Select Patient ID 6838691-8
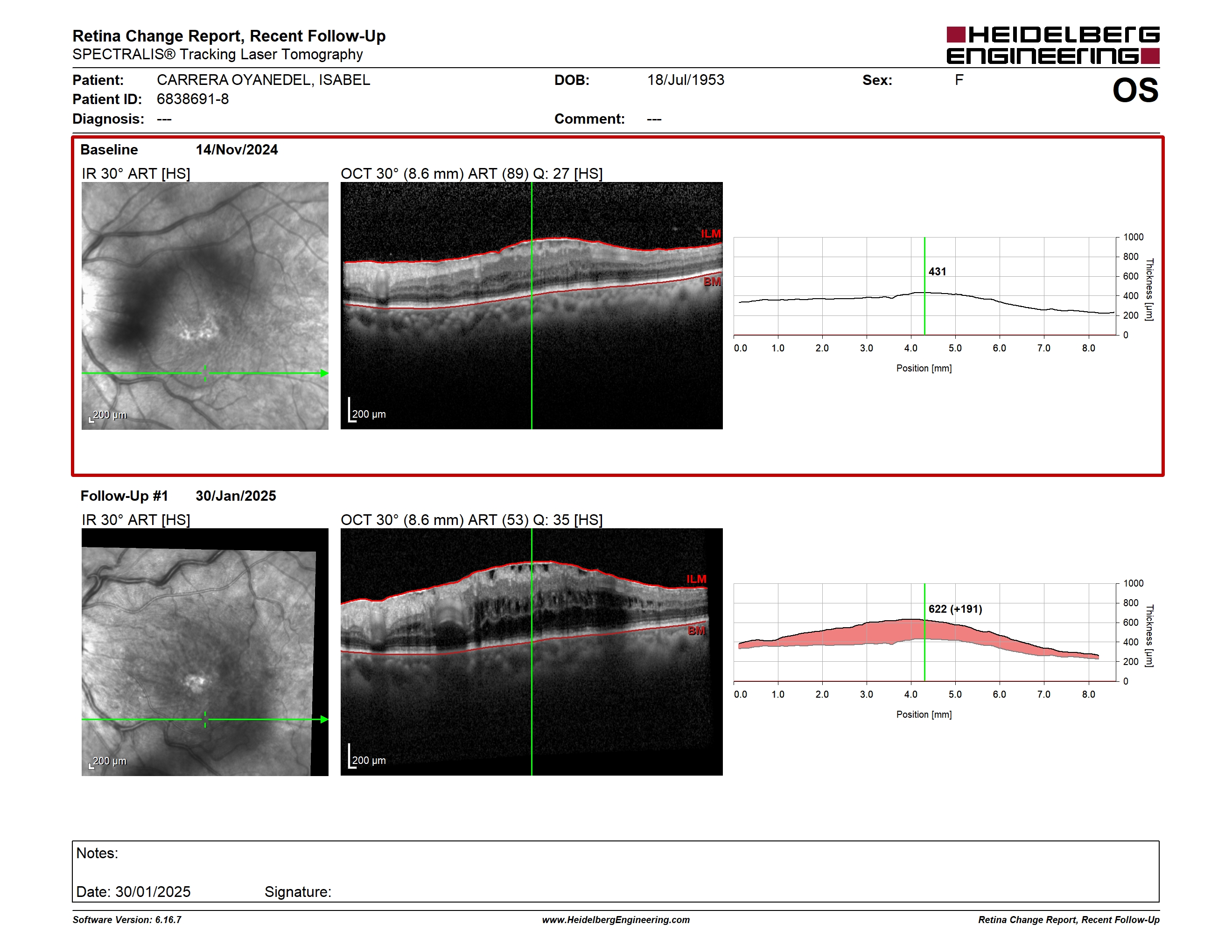 193,99
